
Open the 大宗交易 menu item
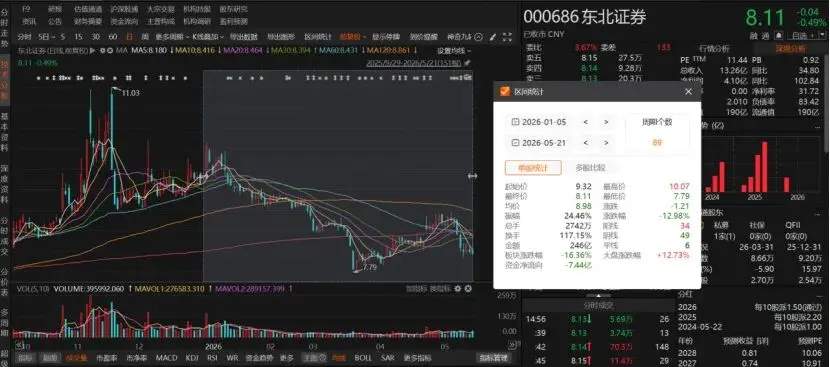point(160,9)
